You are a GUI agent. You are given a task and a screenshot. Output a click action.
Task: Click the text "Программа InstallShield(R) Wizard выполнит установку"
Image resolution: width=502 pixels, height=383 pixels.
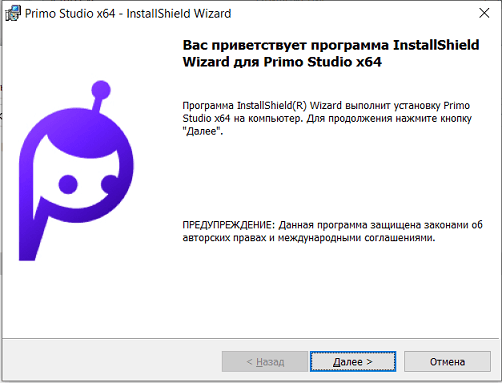[311, 105]
